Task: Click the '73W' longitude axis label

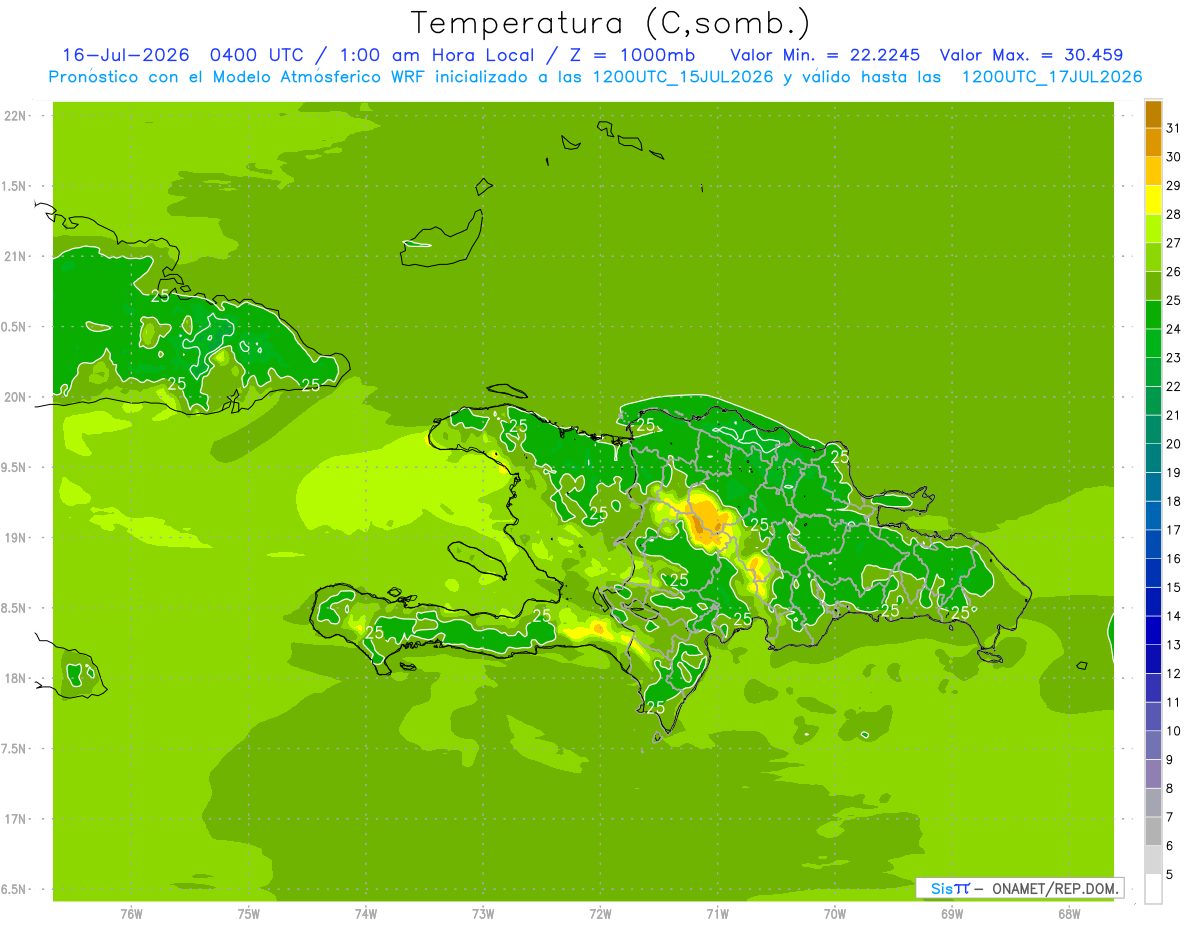Action: pyautogui.click(x=483, y=914)
